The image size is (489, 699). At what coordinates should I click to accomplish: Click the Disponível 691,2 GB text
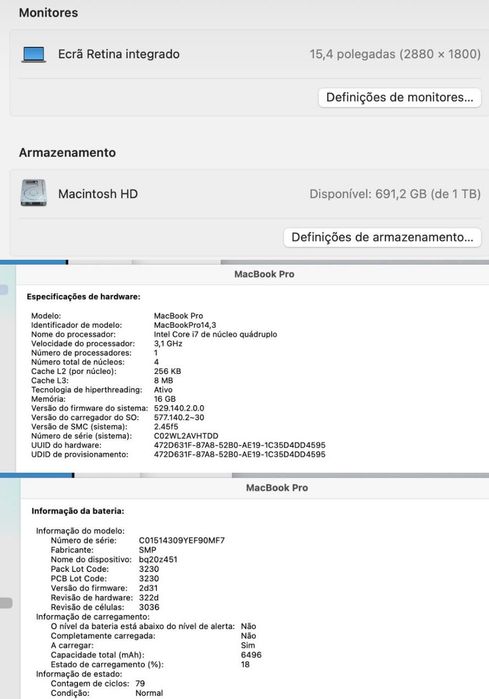pyautogui.click(x=395, y=194)
